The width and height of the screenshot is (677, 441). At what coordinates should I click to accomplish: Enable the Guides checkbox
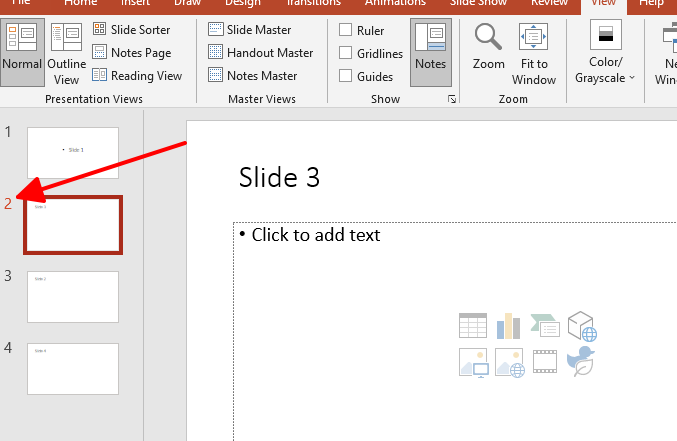pyautogui.click(x=346, y=77)
